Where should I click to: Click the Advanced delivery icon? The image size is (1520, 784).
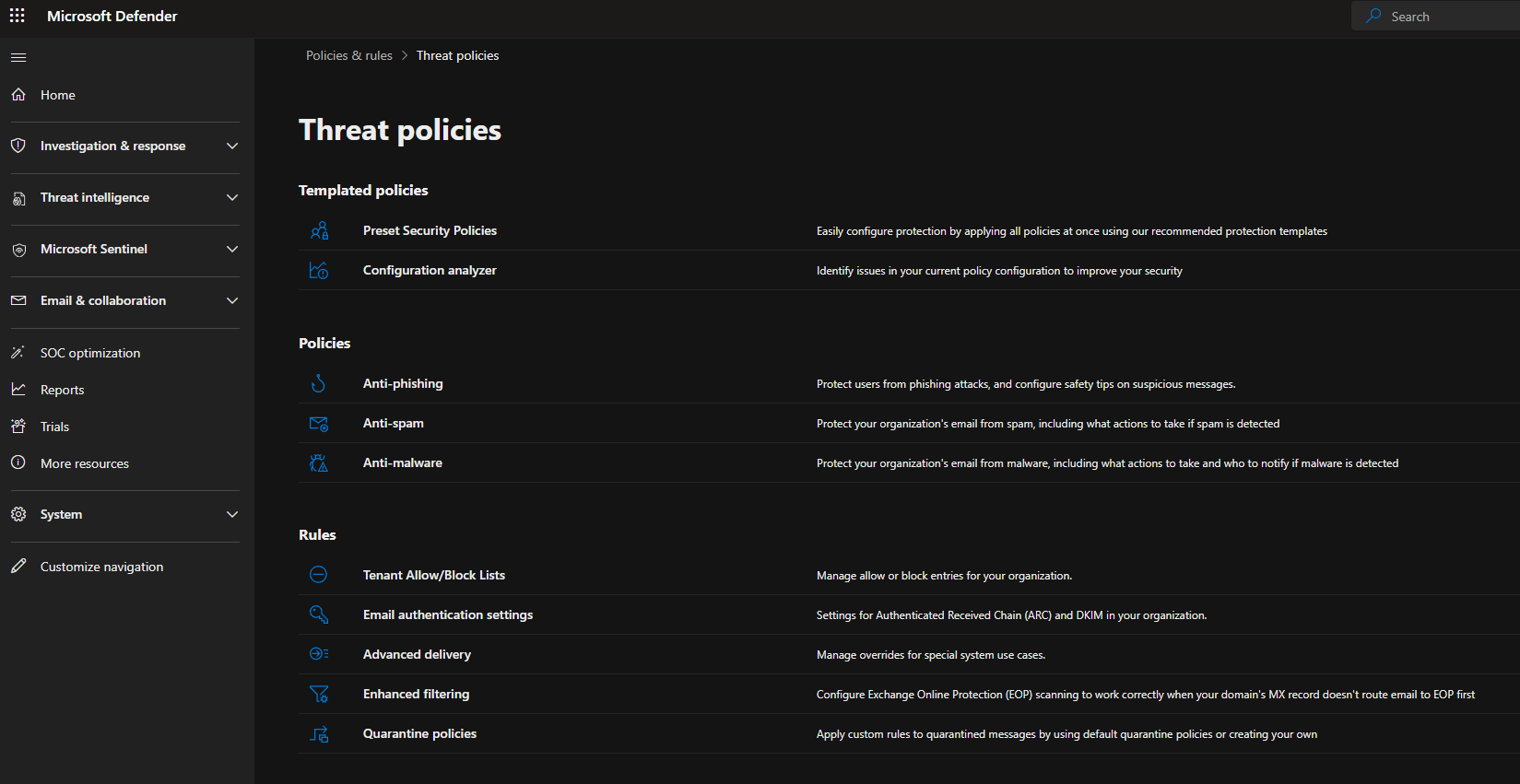click(319, 654)
